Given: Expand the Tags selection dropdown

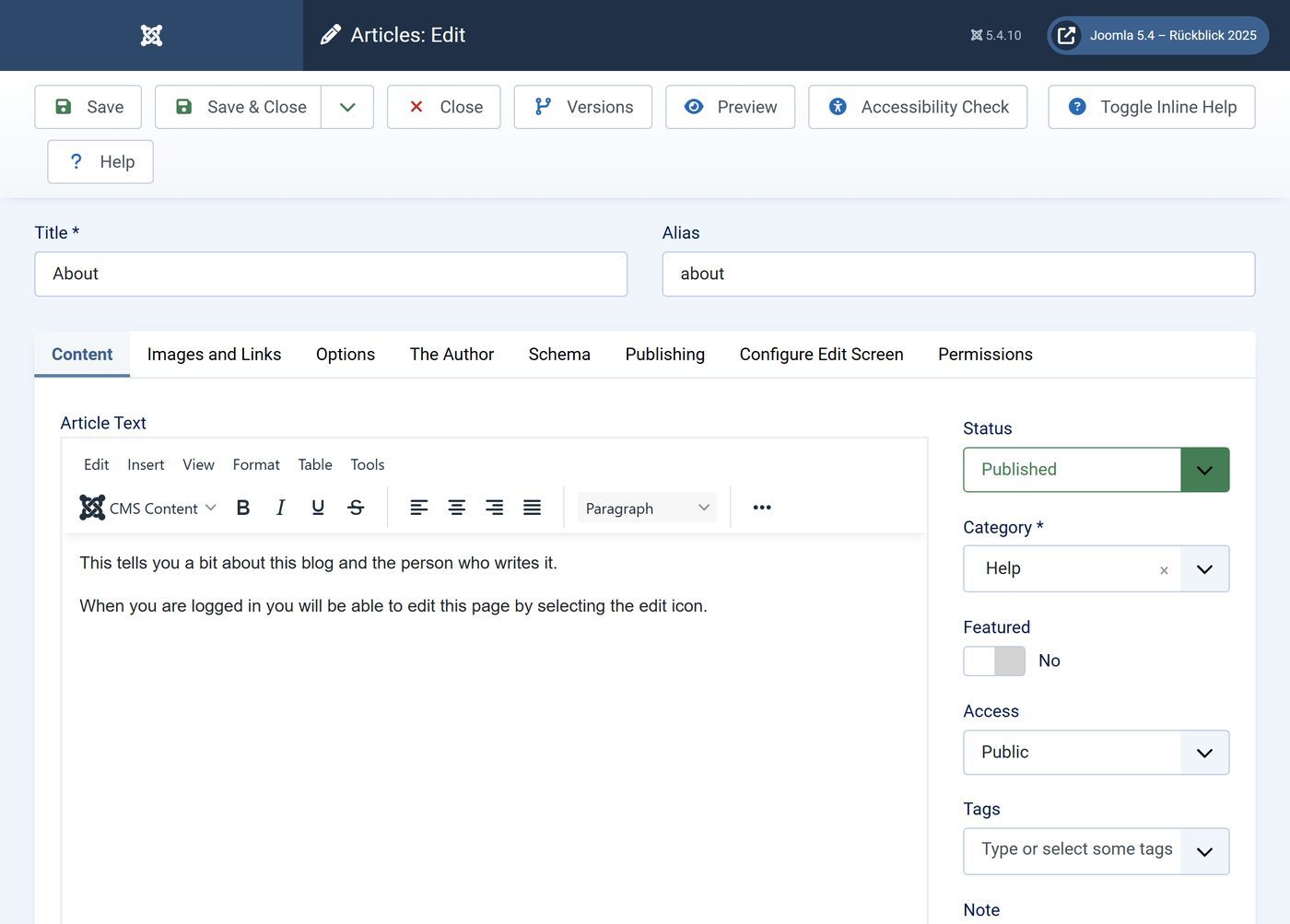Looking at the screenshot, I should pyautogui.click(x=1204, y=851).
